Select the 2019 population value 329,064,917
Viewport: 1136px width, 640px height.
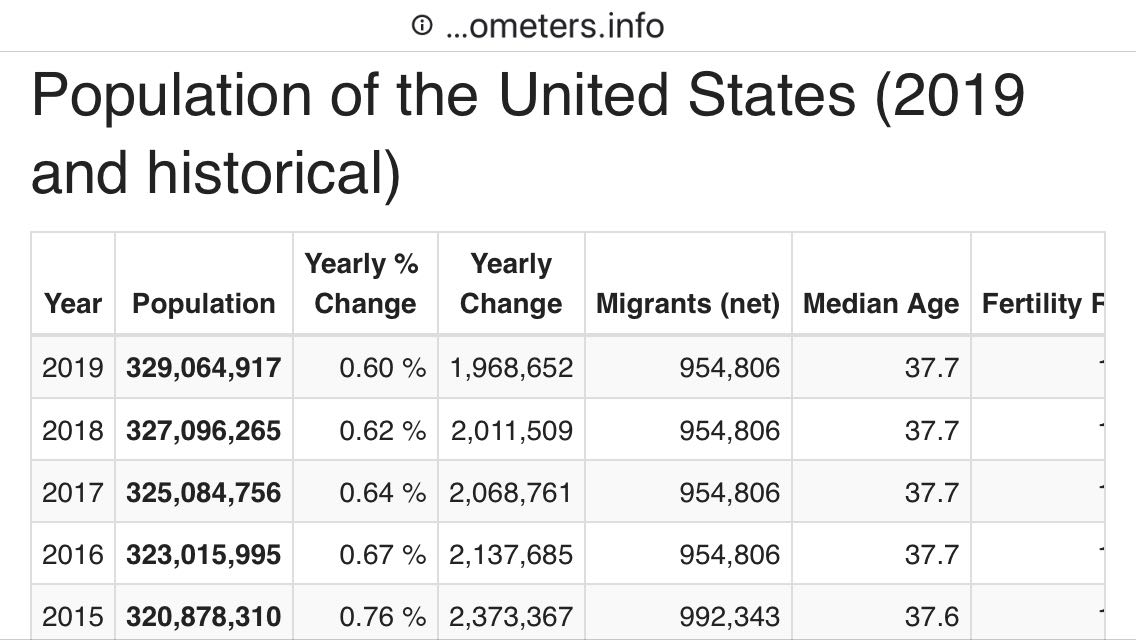(204, 368)
